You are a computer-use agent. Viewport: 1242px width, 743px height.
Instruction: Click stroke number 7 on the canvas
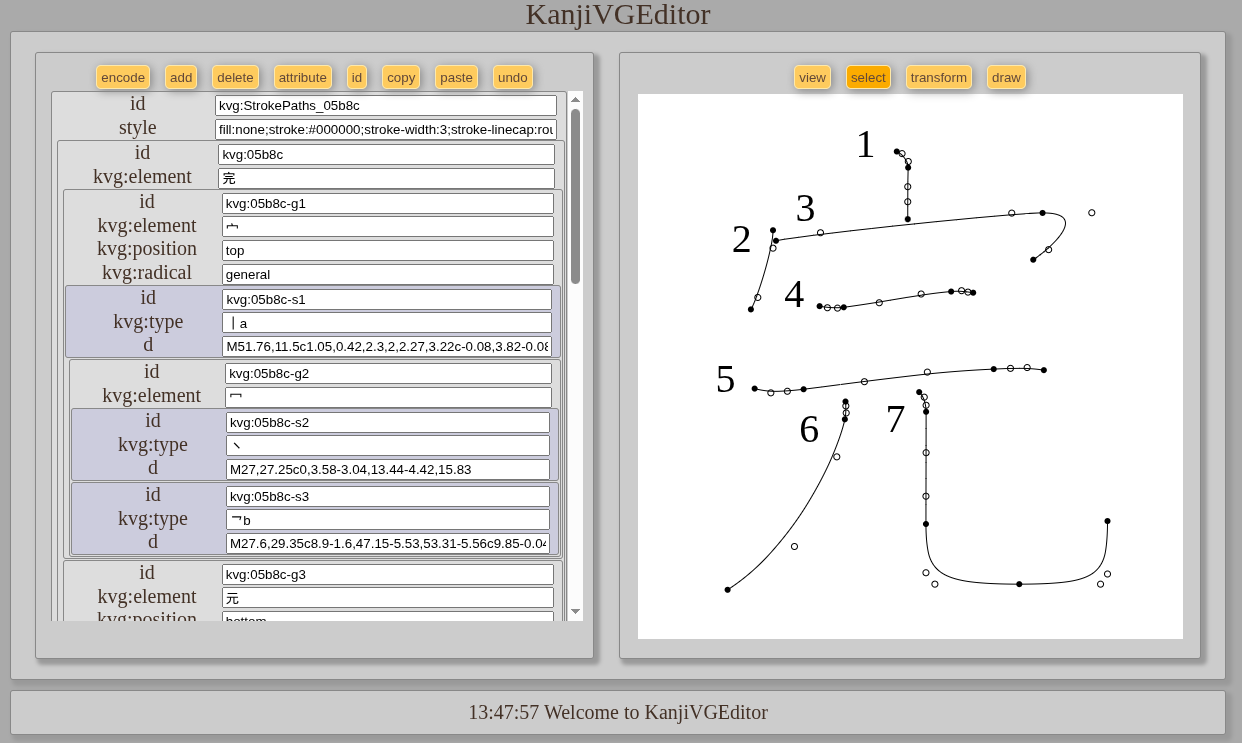pos(895,418)
